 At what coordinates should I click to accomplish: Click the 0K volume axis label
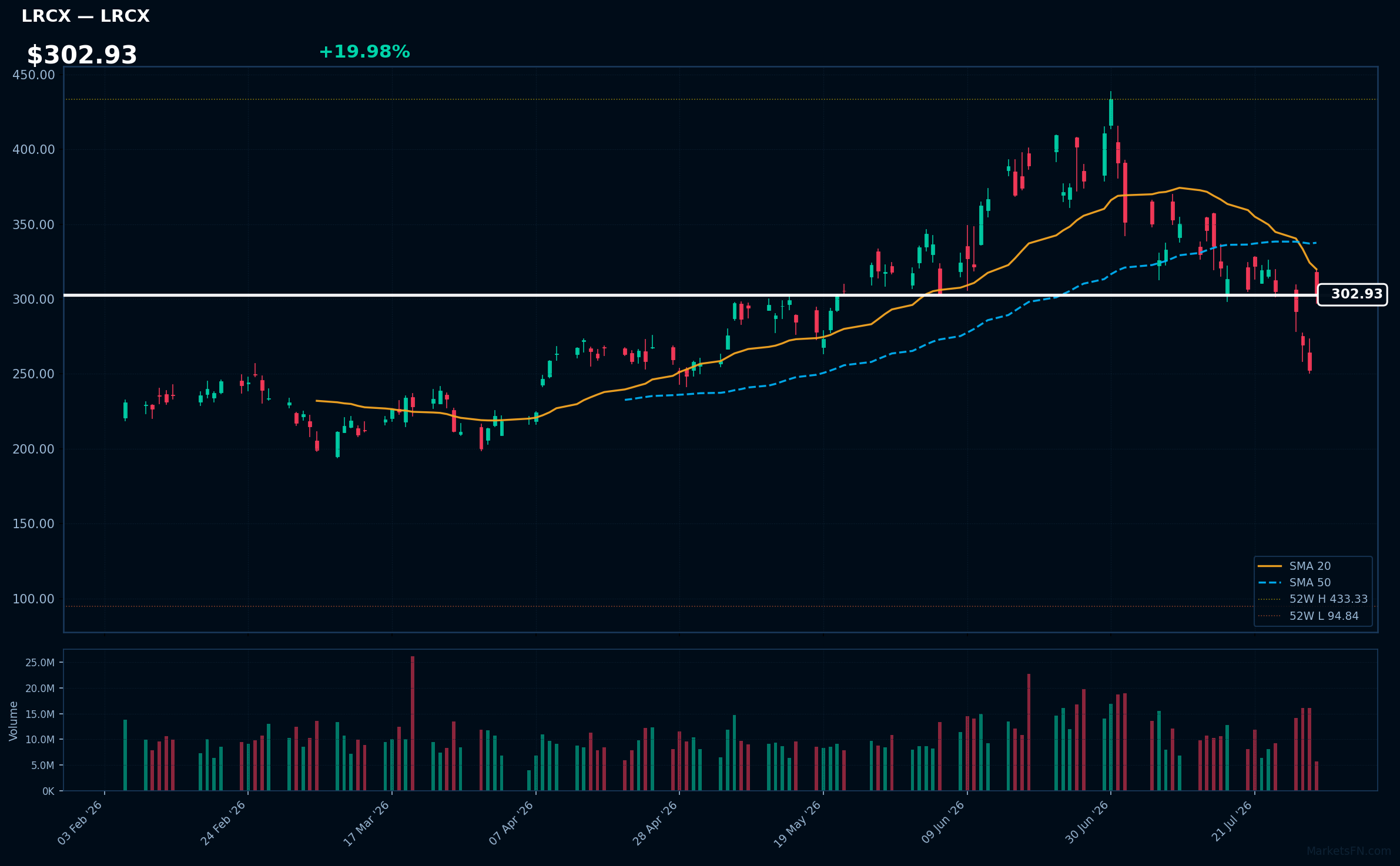(48, 791)
